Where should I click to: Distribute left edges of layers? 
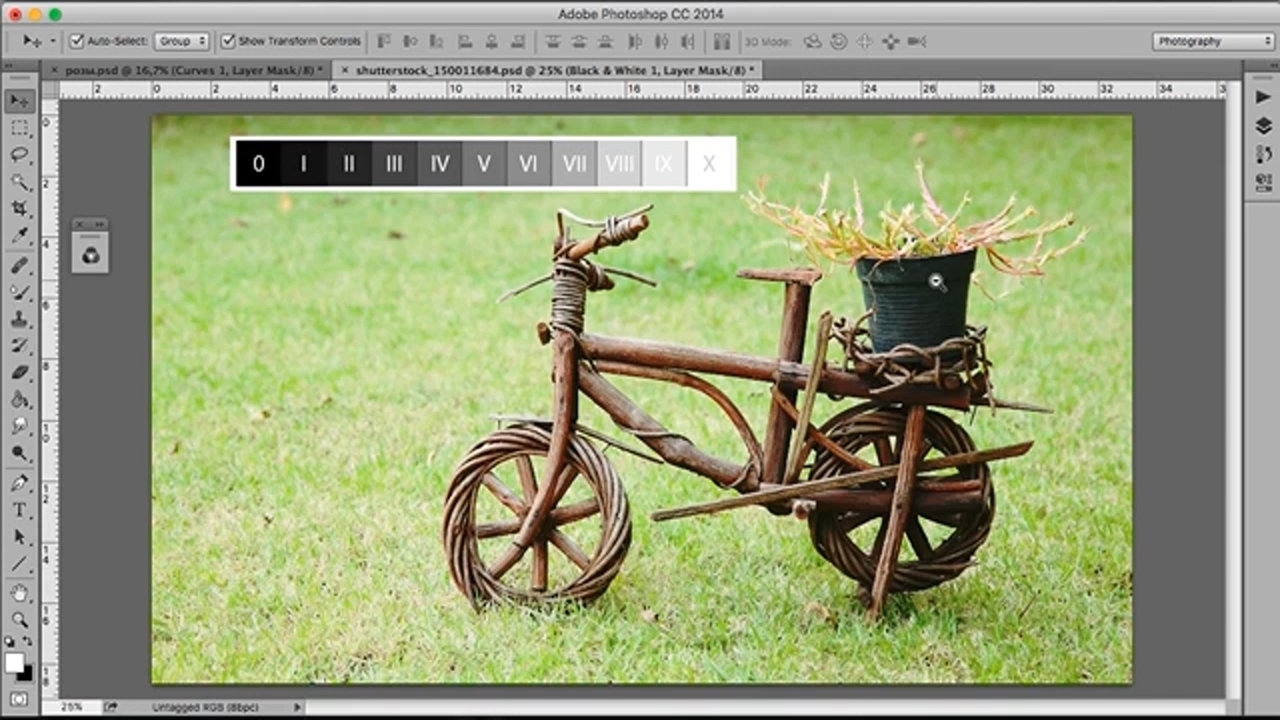tap(634, 41)
